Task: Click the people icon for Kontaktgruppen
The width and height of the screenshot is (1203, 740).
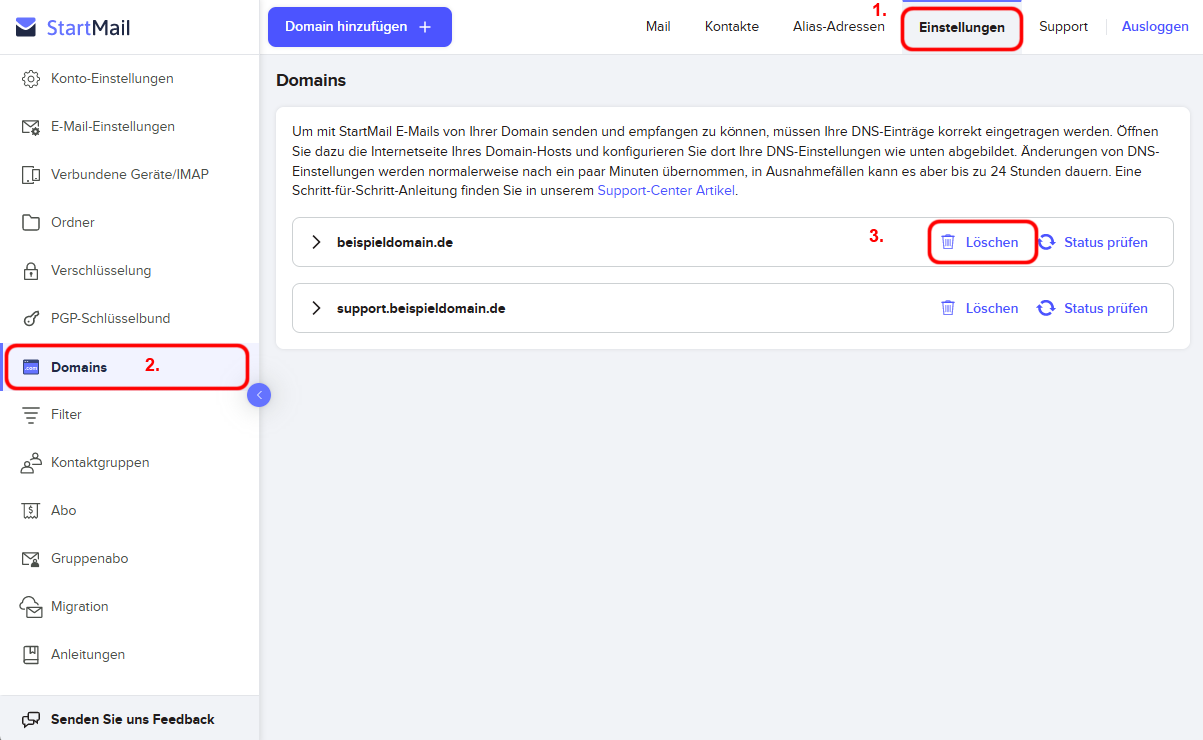Action: [31, 463]
